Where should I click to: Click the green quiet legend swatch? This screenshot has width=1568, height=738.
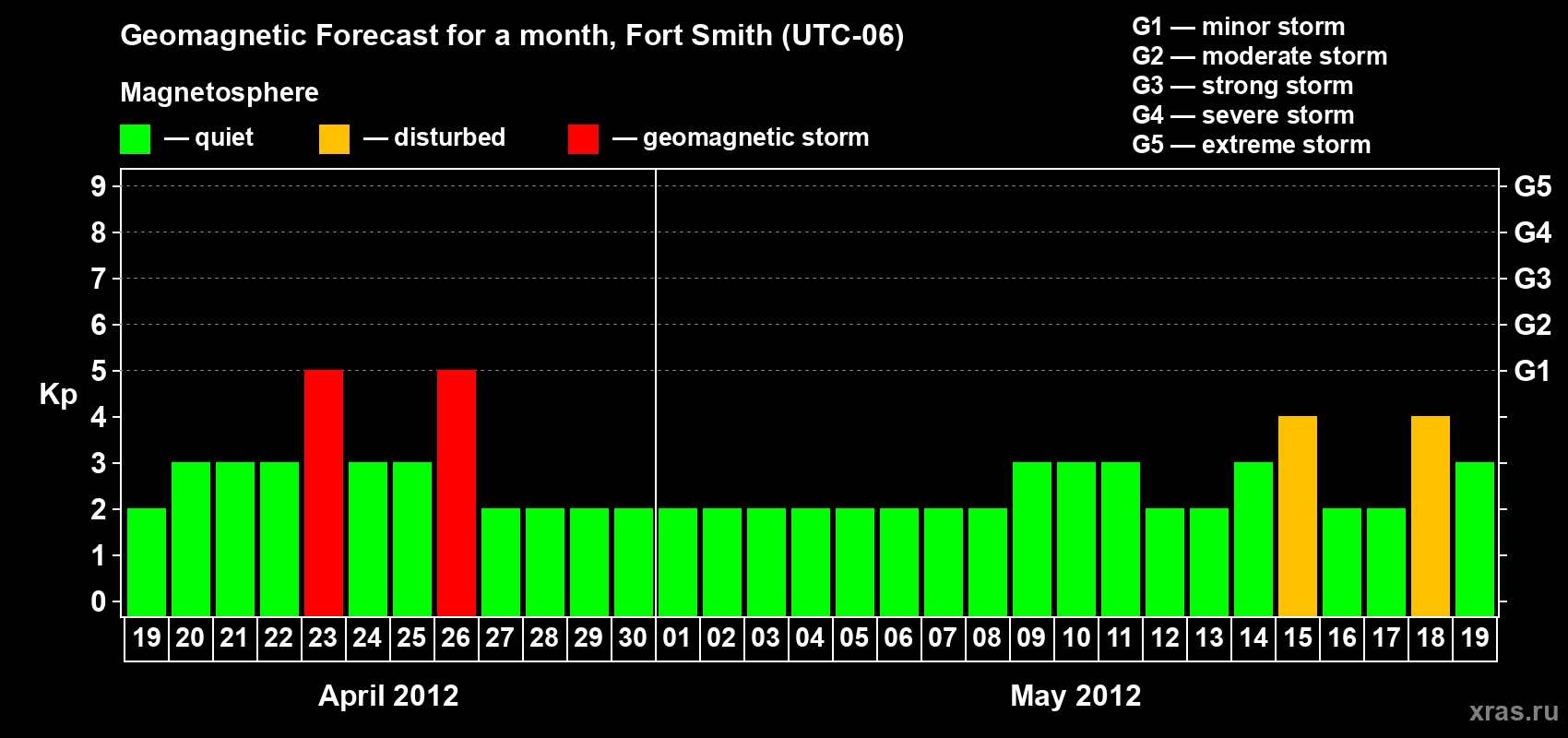(x=135, y=139)
